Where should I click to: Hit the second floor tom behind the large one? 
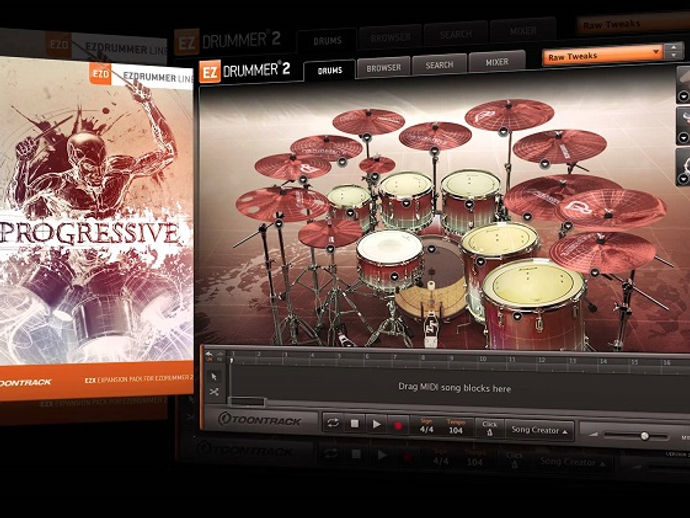point(500,239)
